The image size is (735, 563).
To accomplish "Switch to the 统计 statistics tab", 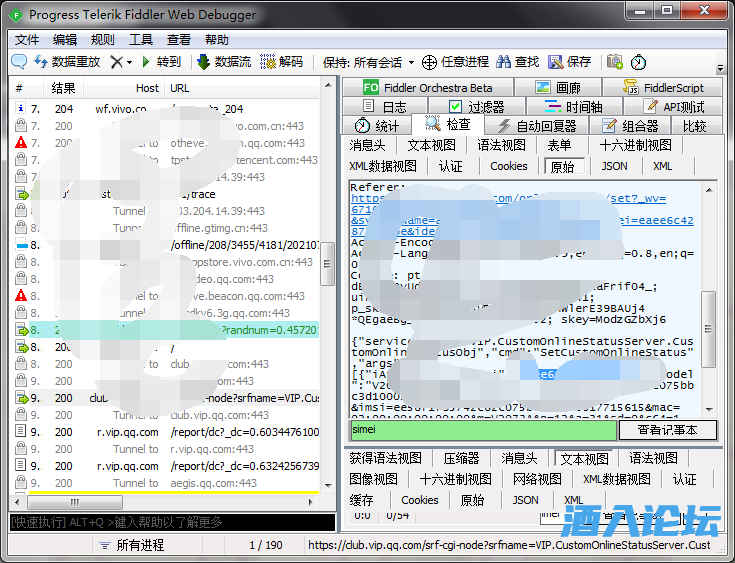I will 377,126.
